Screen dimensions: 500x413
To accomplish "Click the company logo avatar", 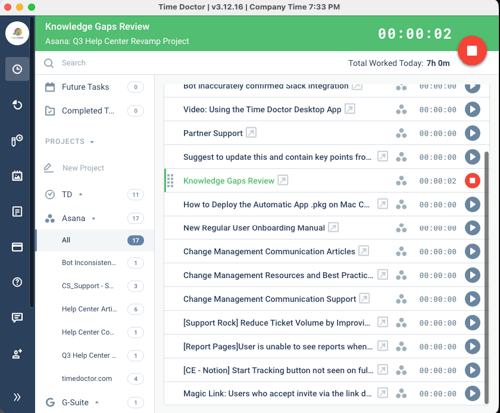I will [x=17, y=33].
